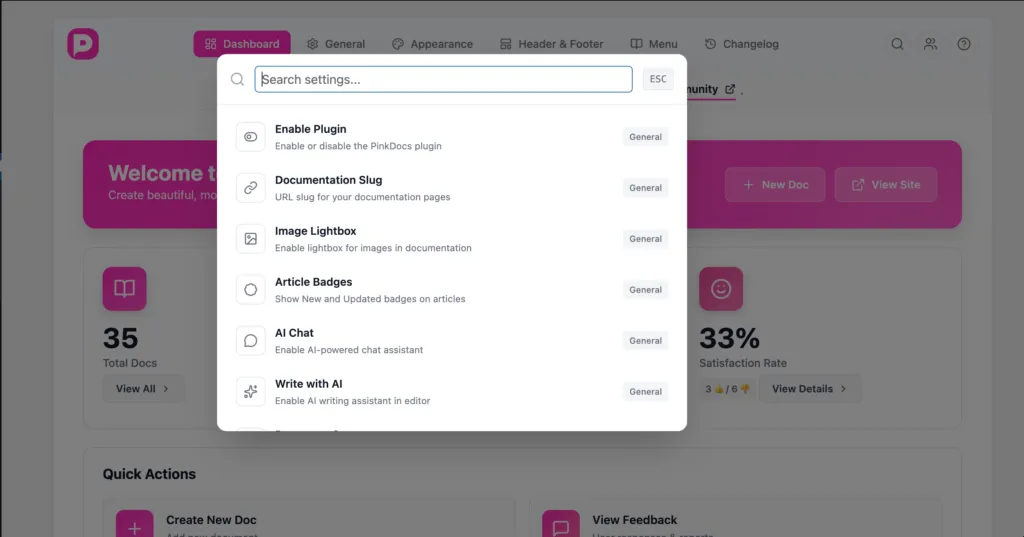Click General tag on Article Badges row

click(x=645, y=289)
